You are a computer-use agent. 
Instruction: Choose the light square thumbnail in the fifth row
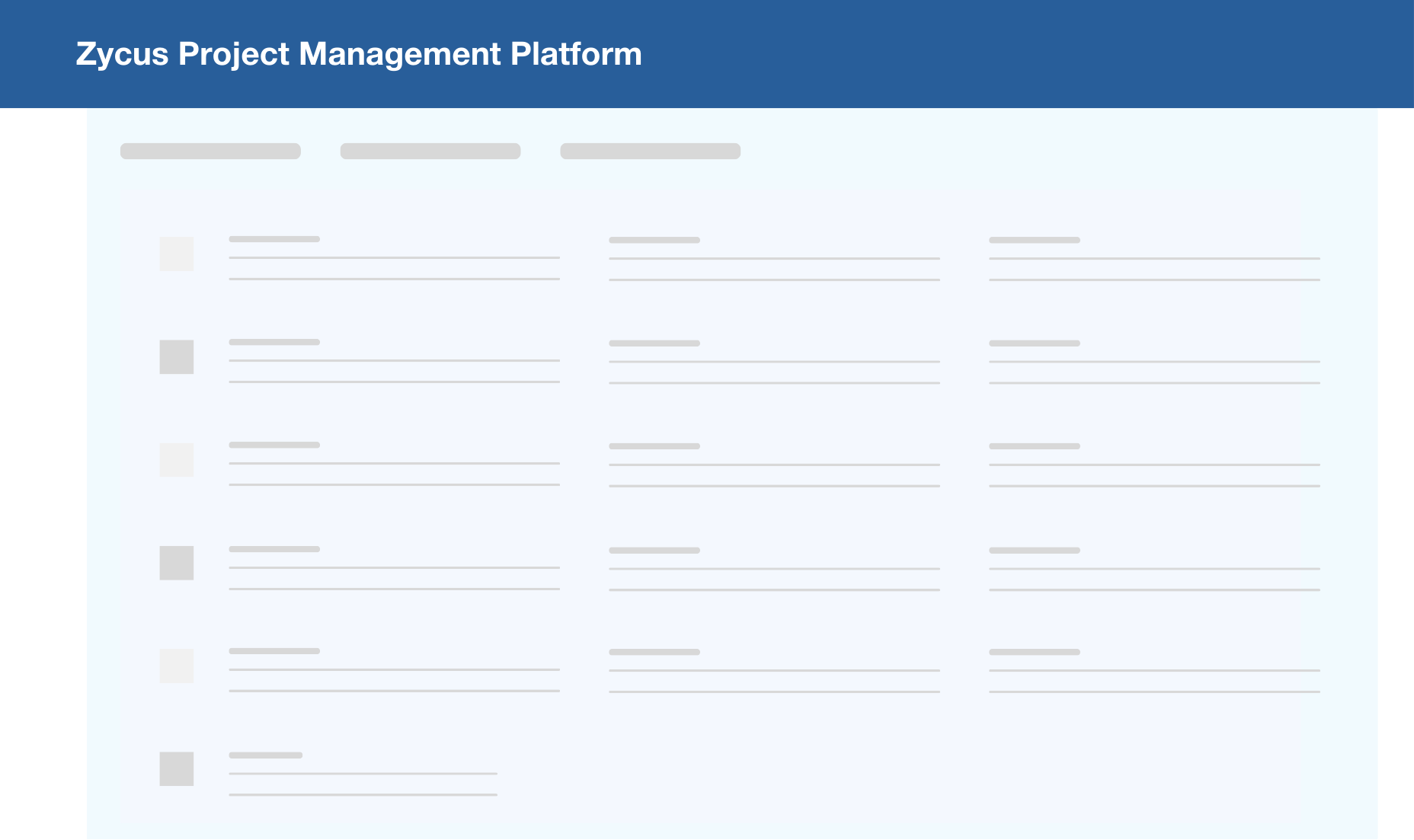tap(176, 666)
